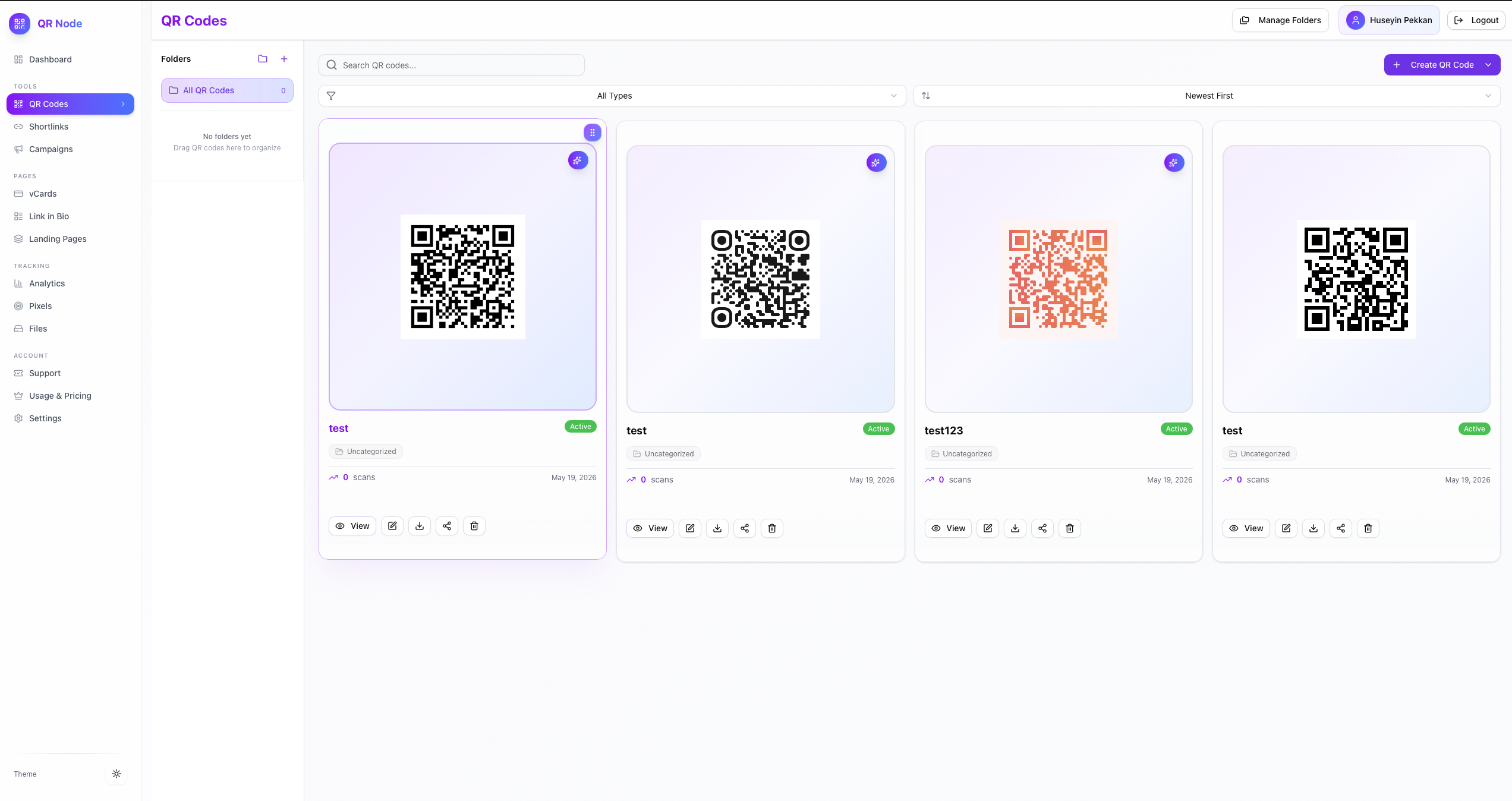1512x801 pixels.
Task: Download the test123 QR code
Action: tap(1015, 528)
